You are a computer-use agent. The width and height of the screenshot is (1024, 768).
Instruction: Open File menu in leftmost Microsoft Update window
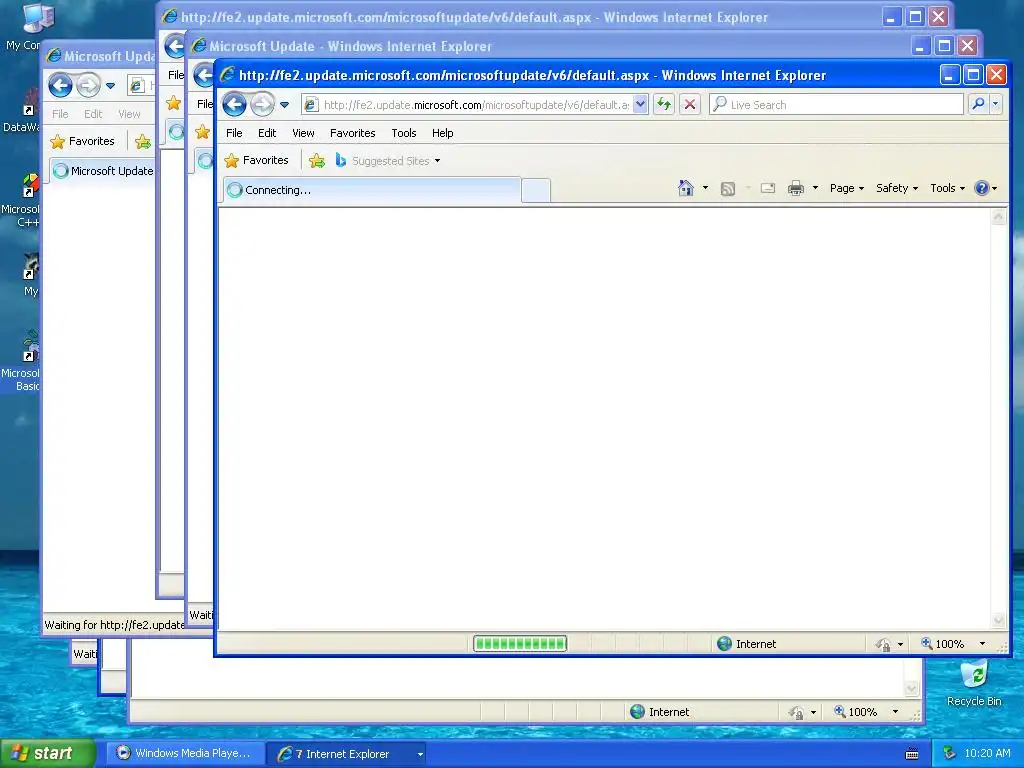(60, 114)
